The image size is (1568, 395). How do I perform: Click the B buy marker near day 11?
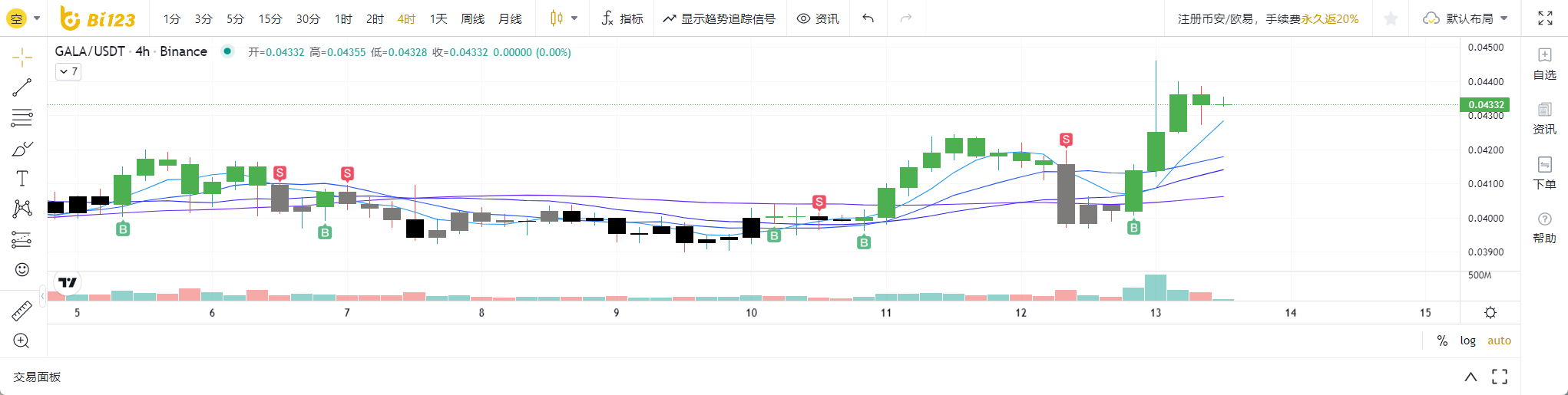[864, 242]
